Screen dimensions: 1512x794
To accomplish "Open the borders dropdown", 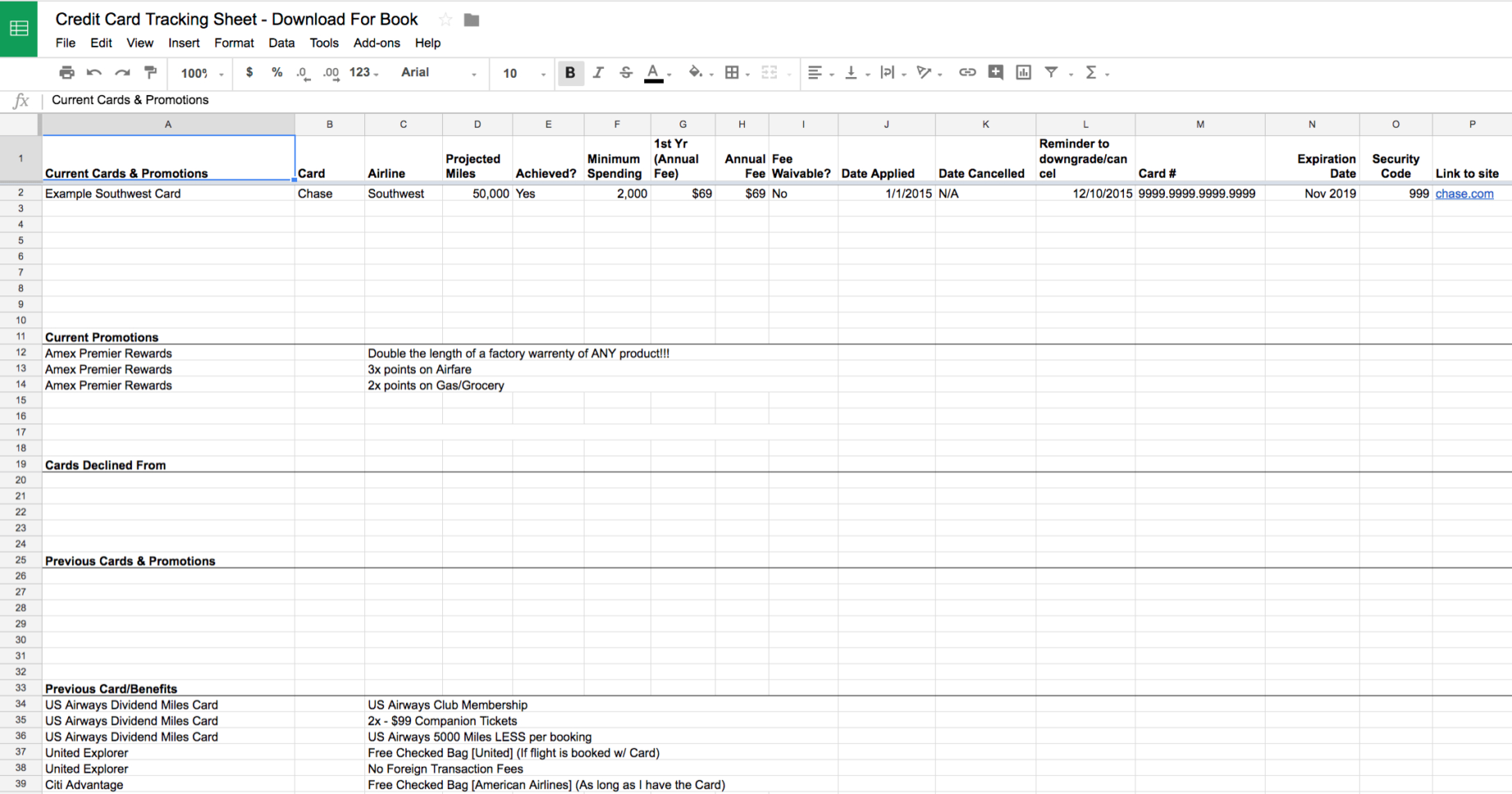I will [737, 73].
